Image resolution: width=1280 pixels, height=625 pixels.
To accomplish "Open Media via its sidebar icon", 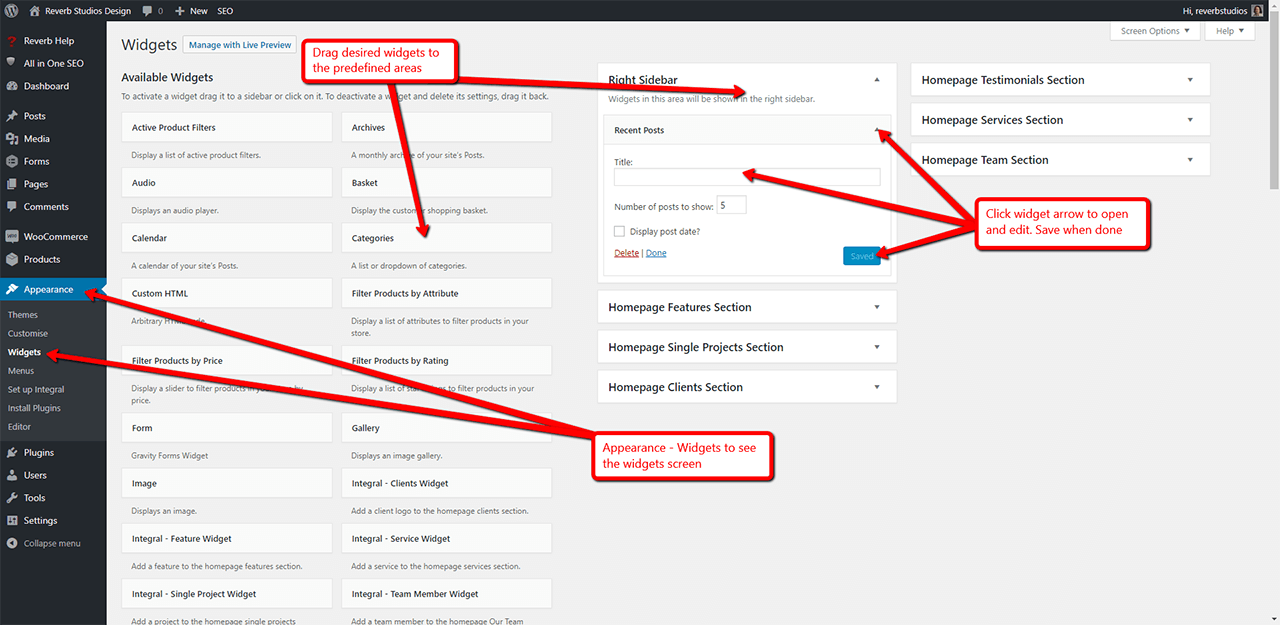I will tap(12, 139).
